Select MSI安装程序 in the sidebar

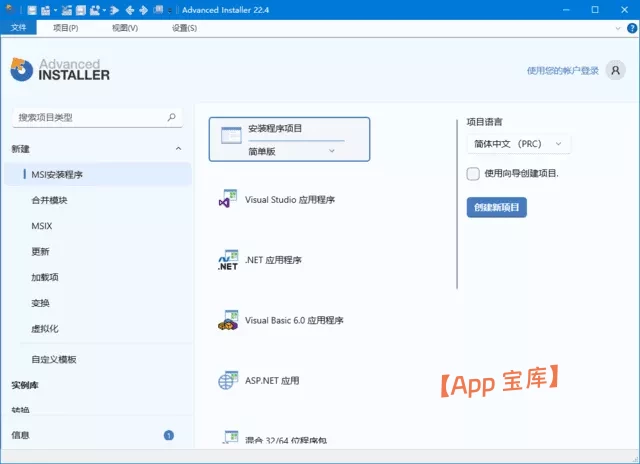pos(98,175)
